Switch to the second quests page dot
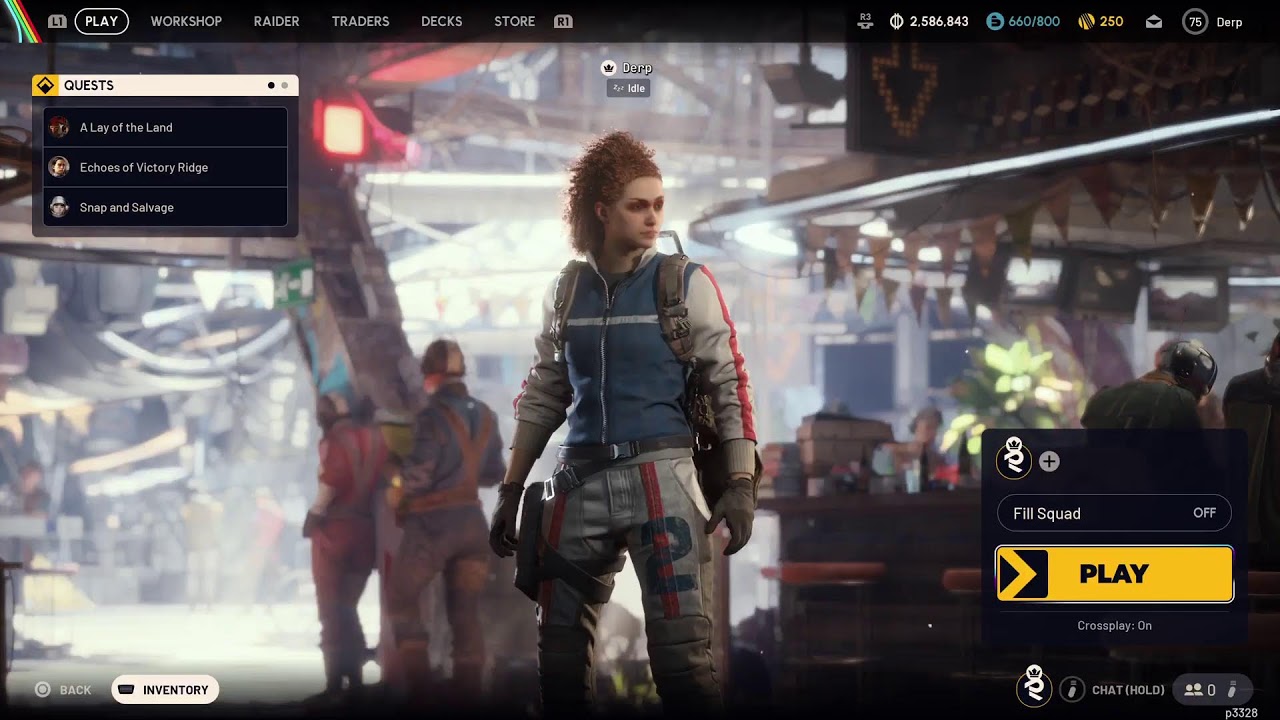Viewport: 1280px width, 720px height. tap(285, 85)
